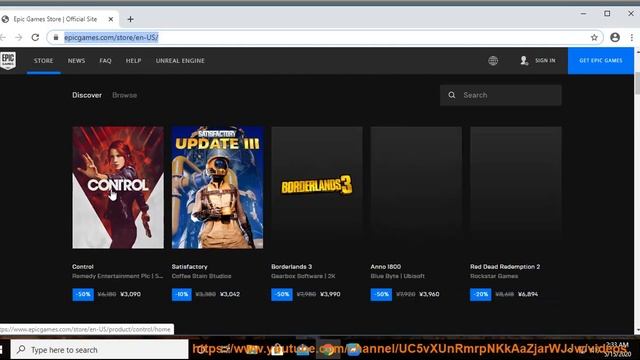The image size is (640, 360).
Task: Click the browser address bar URL
Action: point(111,38)
